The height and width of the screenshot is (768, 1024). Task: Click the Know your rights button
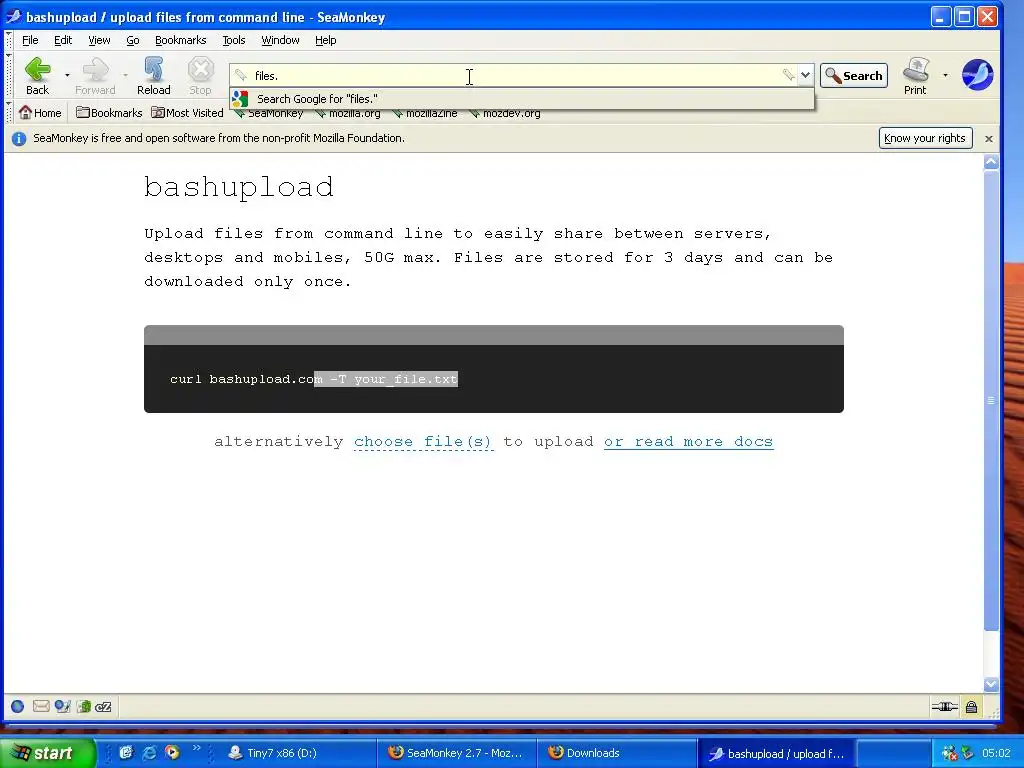point(925,138)
